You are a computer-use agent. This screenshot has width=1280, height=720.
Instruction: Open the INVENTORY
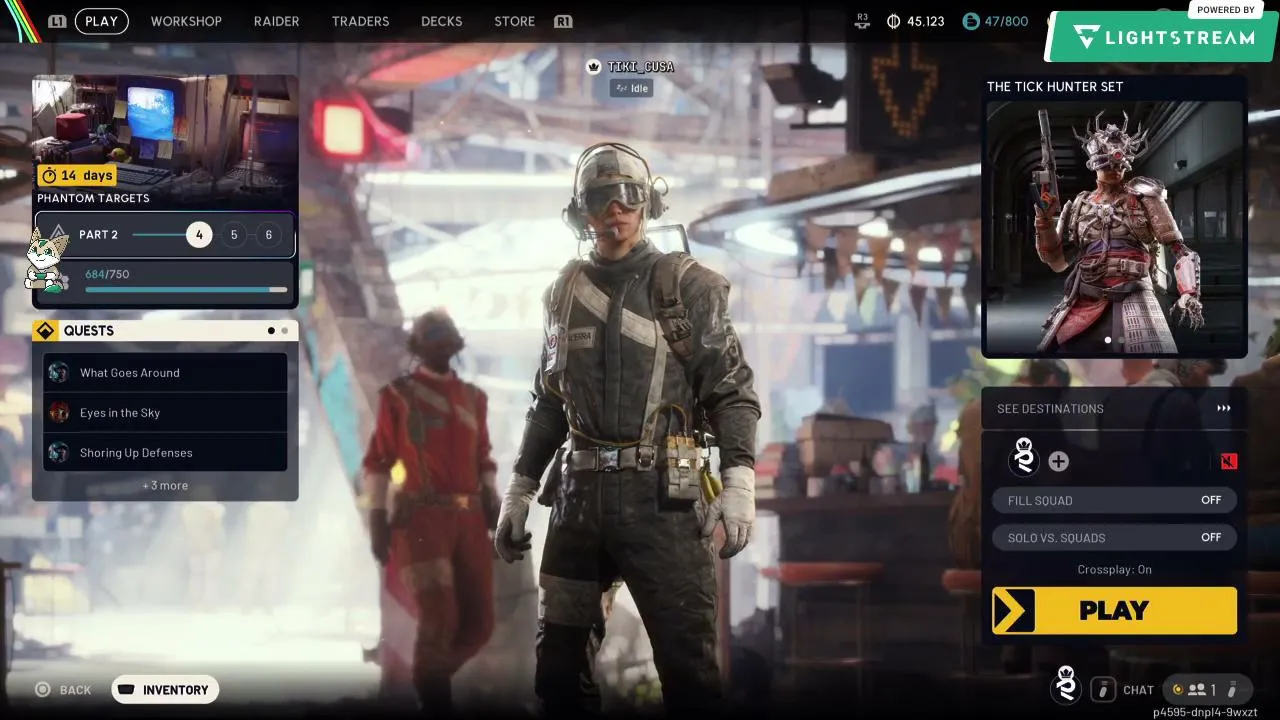coord(165,690)
